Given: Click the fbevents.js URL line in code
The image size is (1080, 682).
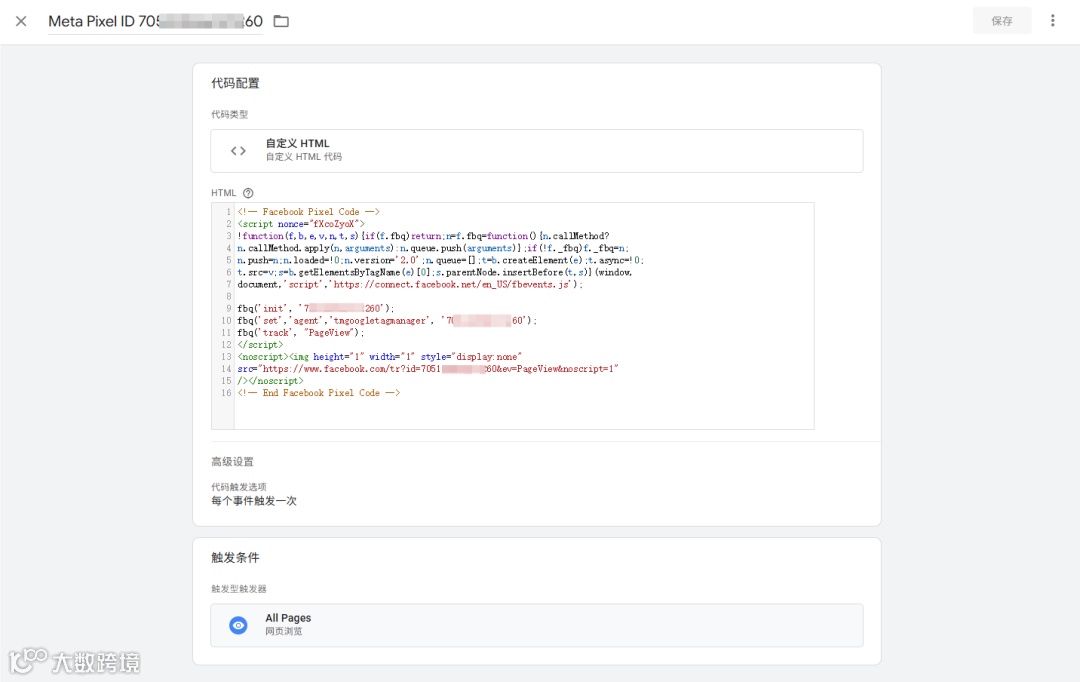Looking at the screenshot, I should 410,285.
